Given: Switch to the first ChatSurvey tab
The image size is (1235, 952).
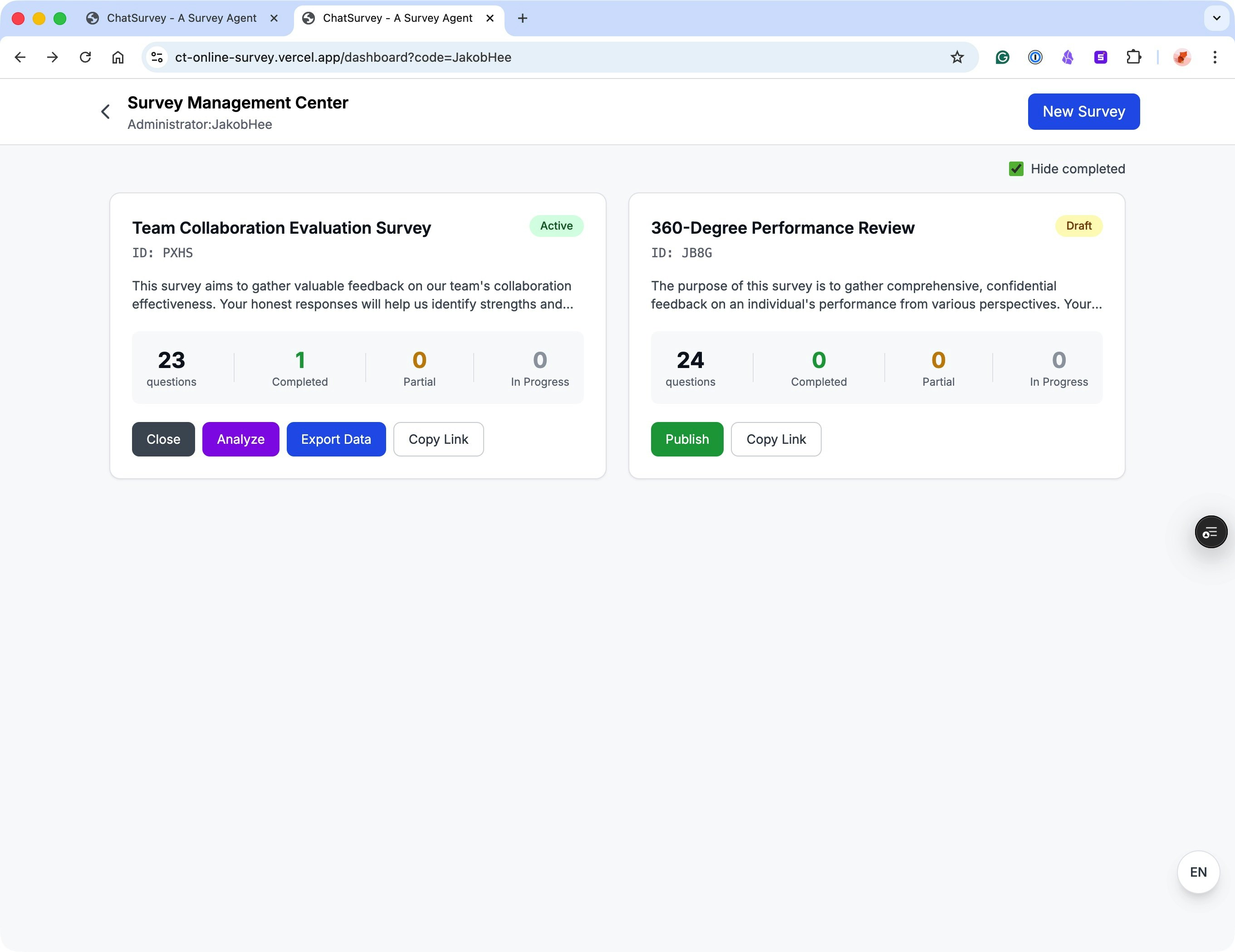Looking at the screenshot, I should pyautogui.click(x=181, y=18).
